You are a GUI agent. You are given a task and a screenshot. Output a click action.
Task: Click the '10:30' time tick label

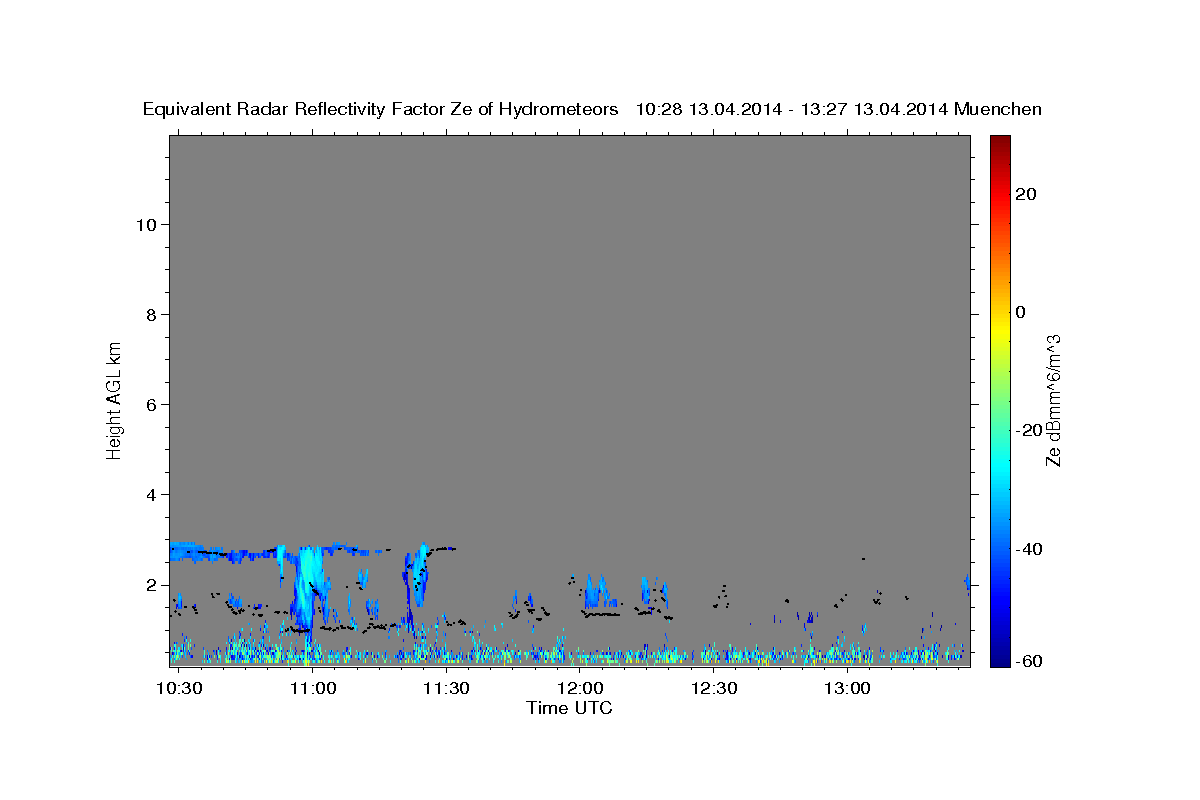(x=179, y=689)
